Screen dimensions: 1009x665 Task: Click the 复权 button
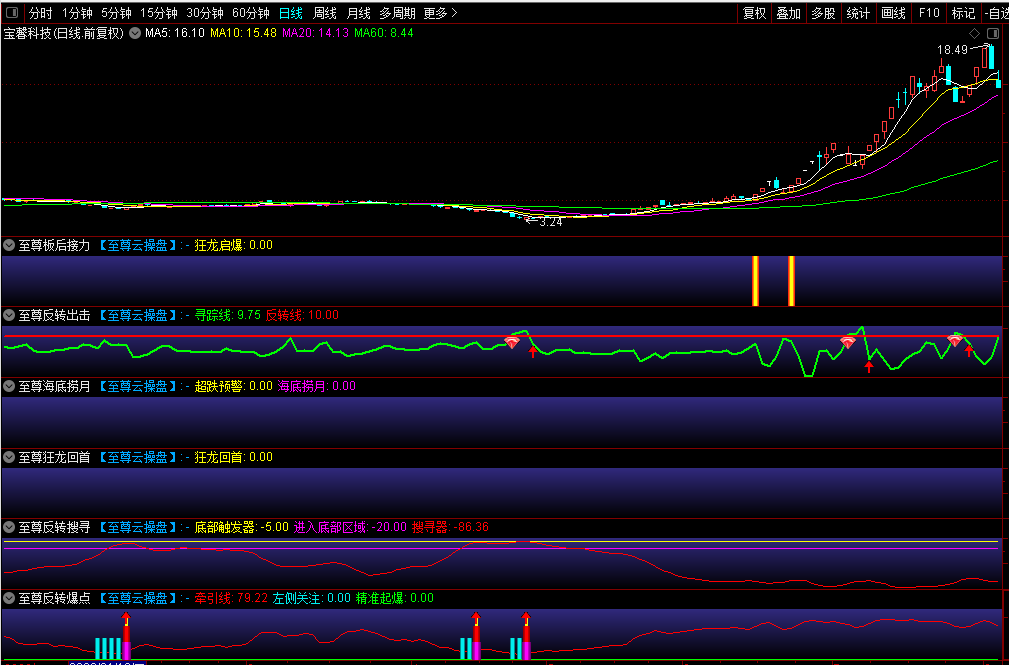754,13
